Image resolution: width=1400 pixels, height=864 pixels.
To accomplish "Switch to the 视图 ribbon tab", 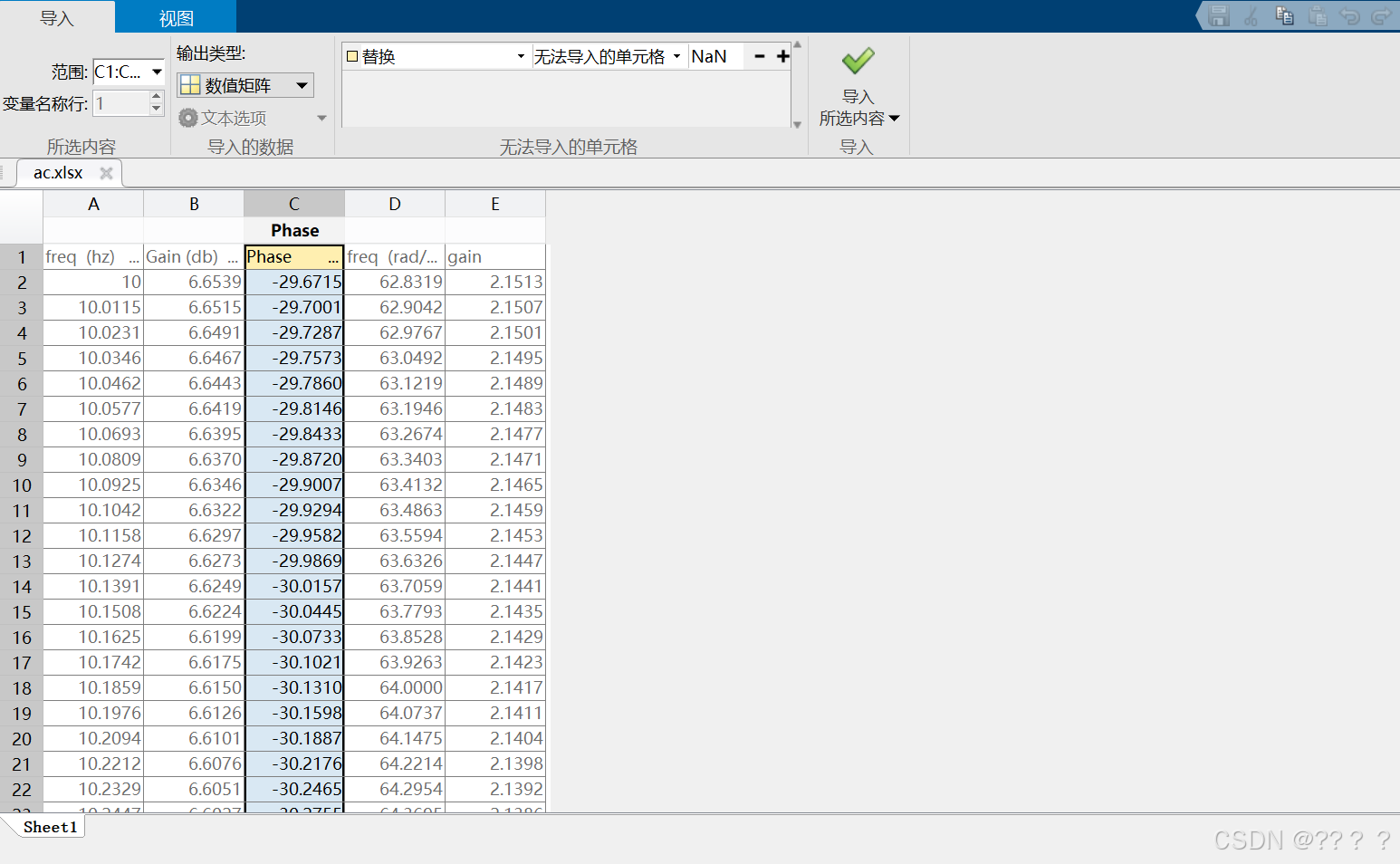I will pyautogui.click(x=175, y=15).
